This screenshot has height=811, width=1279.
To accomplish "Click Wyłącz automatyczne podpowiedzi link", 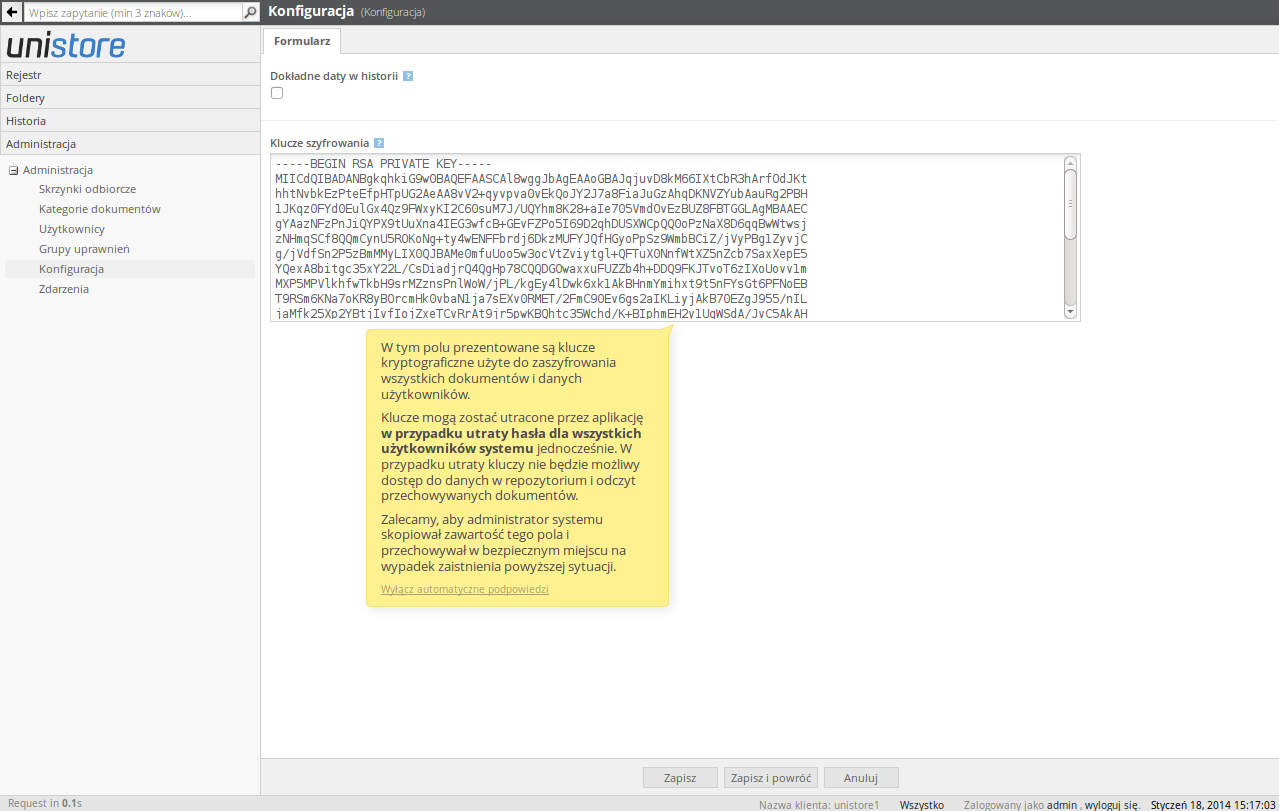I will pyautogui.click(x=465, y=589).
